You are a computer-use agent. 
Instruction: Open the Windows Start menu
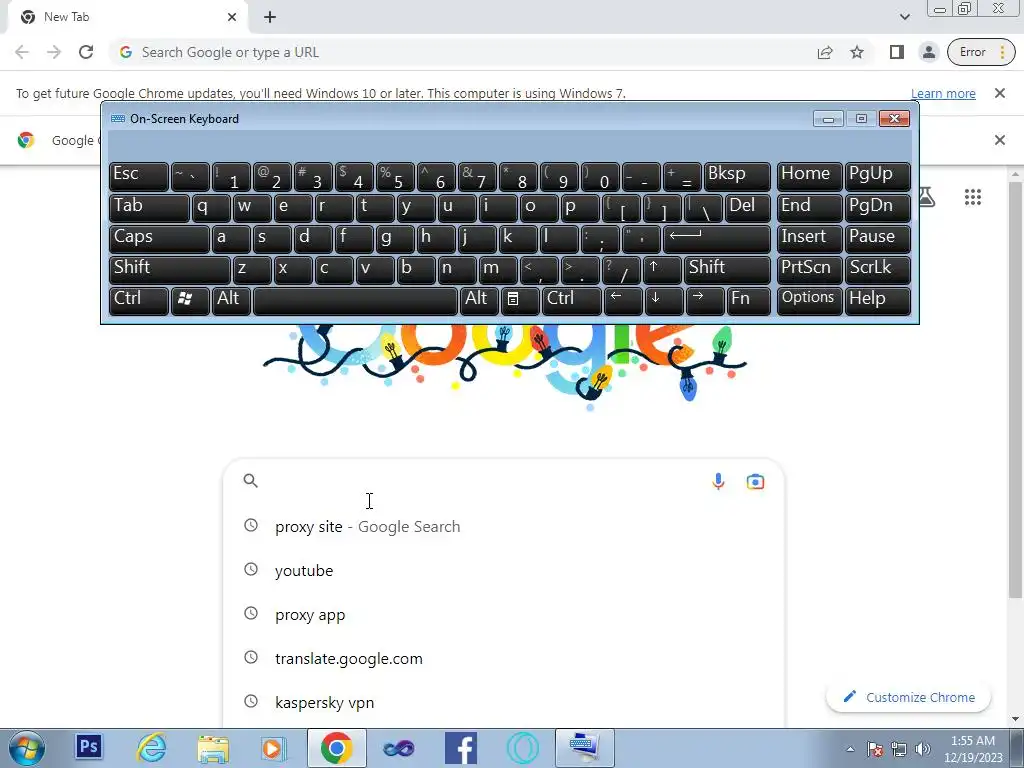[x=27, y=748]
